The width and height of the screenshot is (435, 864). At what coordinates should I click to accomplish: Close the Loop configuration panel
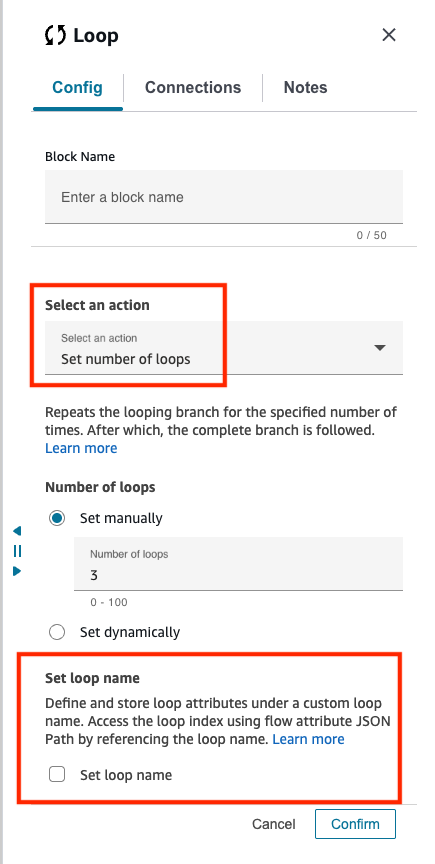pyautogui.click(x=389, y=35)
